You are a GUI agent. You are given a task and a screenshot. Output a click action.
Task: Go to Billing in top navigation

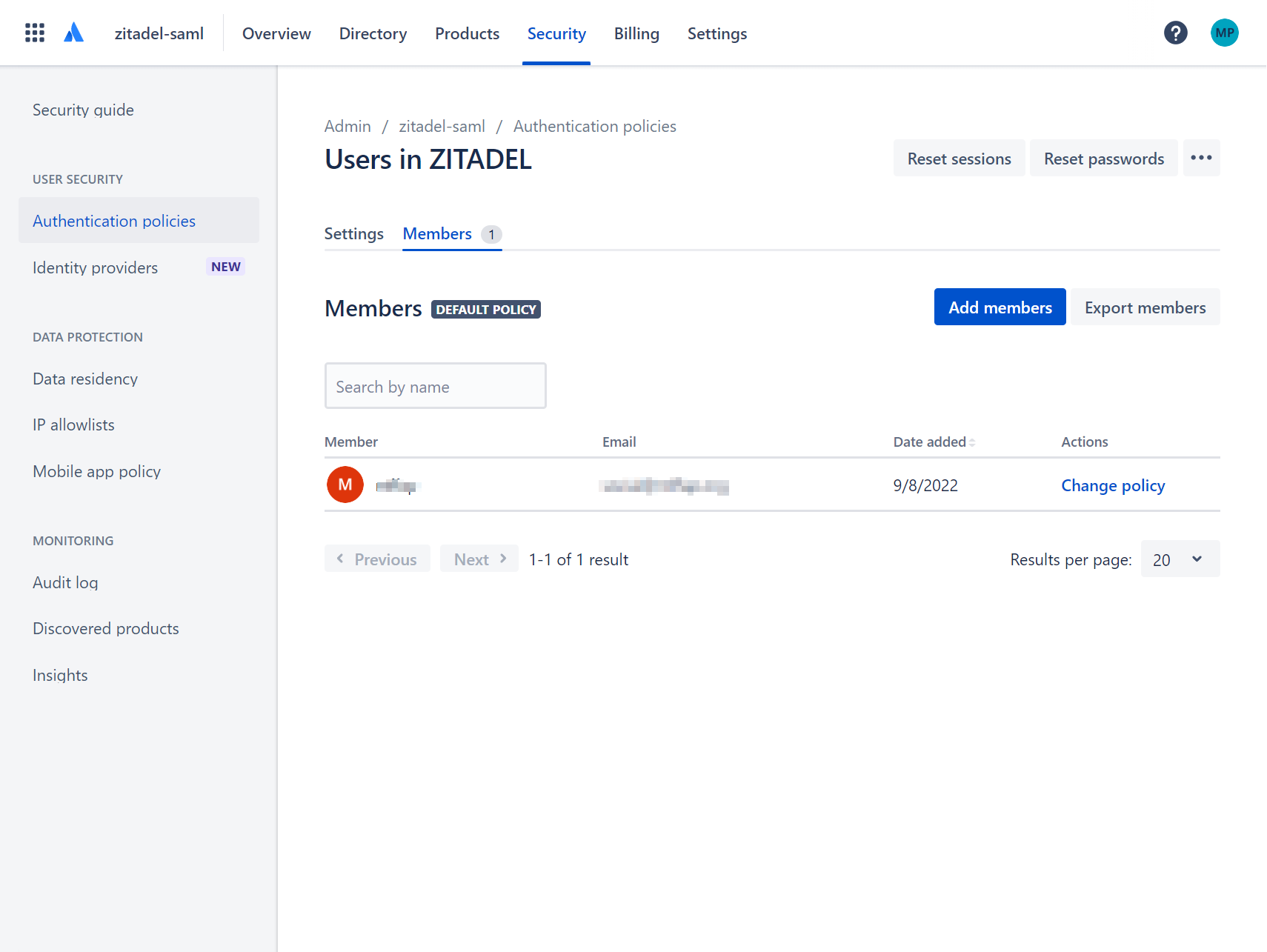point(636,33)
